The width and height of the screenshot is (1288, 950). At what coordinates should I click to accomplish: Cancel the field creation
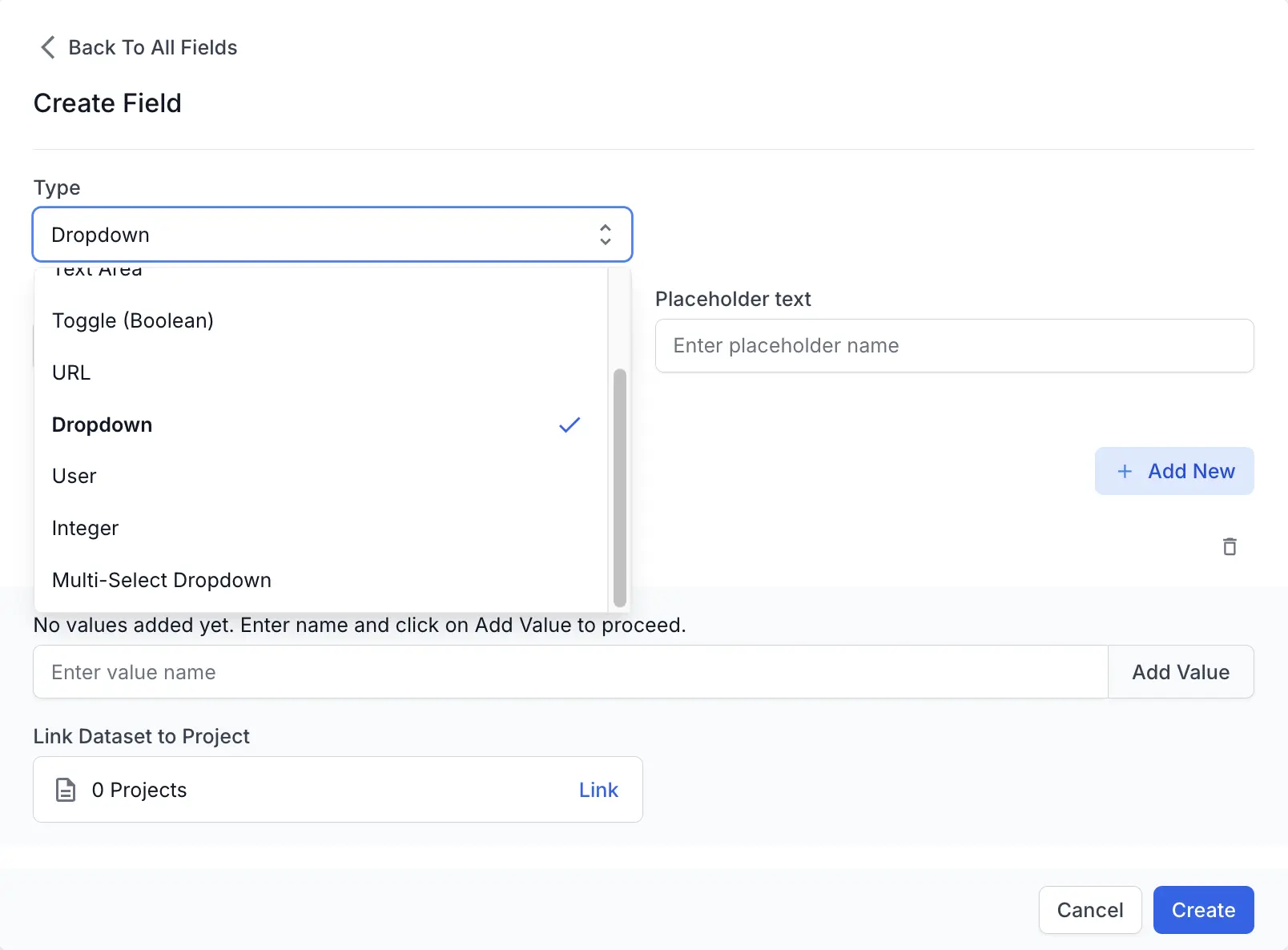(1089, 910)
